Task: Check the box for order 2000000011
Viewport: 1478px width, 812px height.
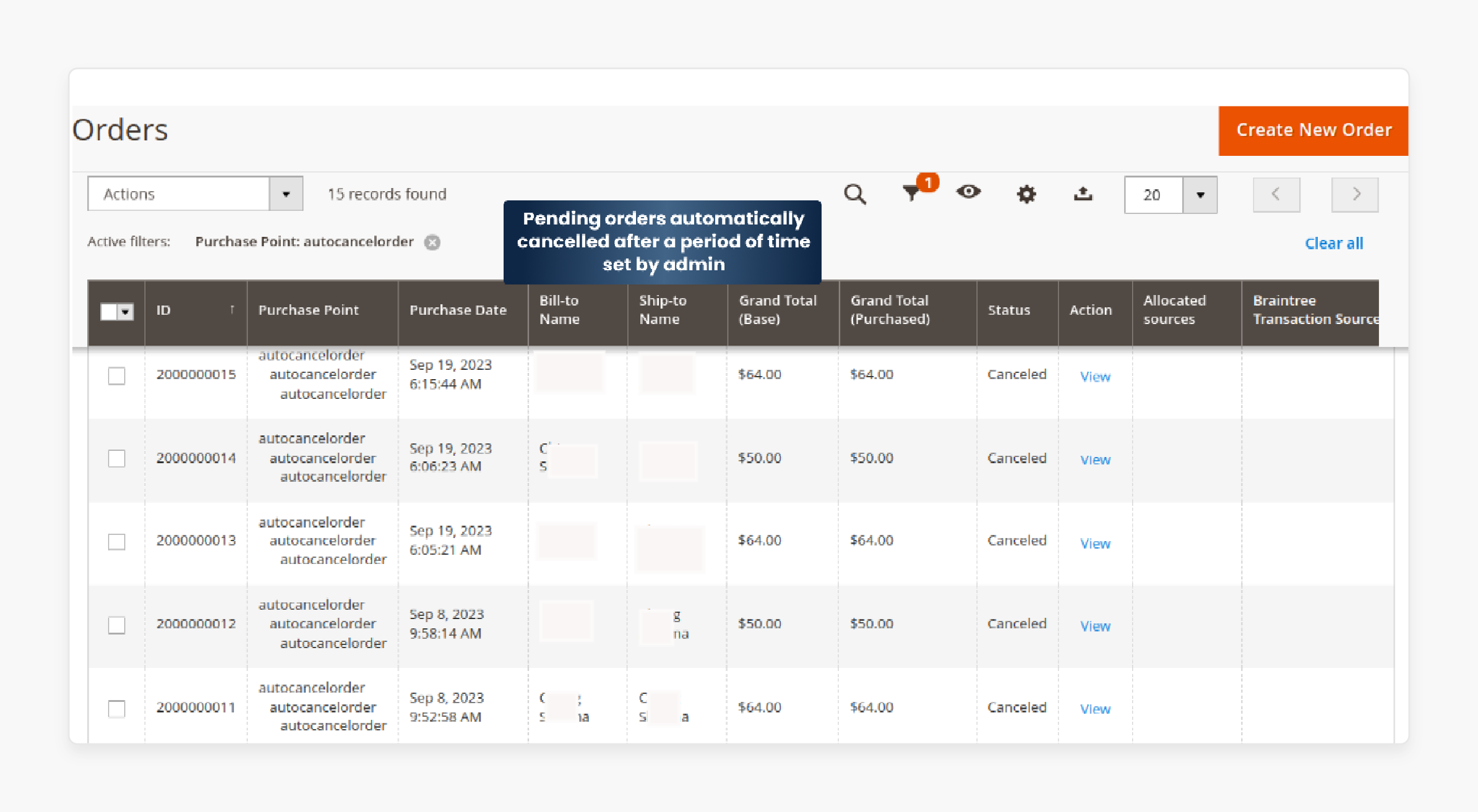Action: 116,708
